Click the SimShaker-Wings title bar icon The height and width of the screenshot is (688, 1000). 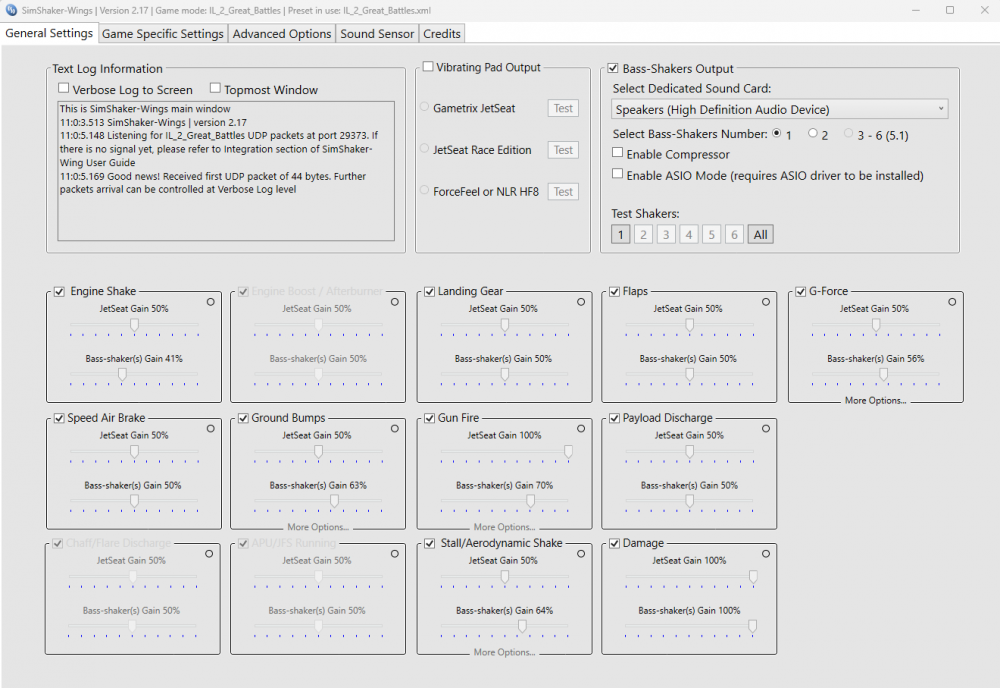(11, 10)
